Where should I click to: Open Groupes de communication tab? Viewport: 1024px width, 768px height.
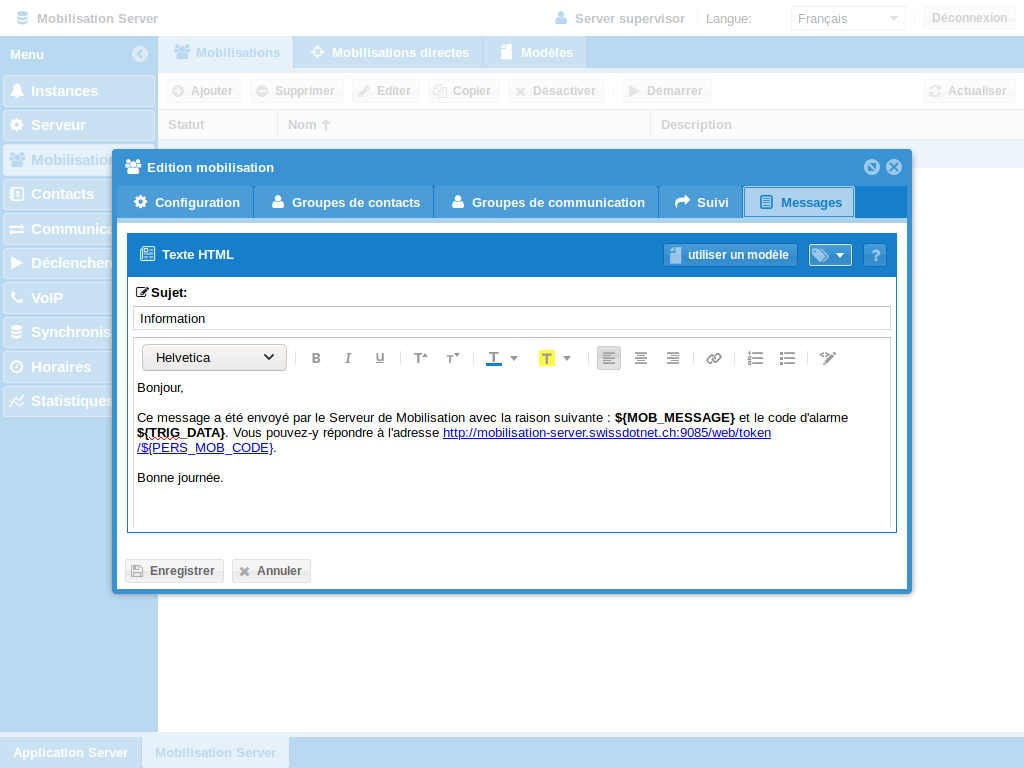[547, 202]
